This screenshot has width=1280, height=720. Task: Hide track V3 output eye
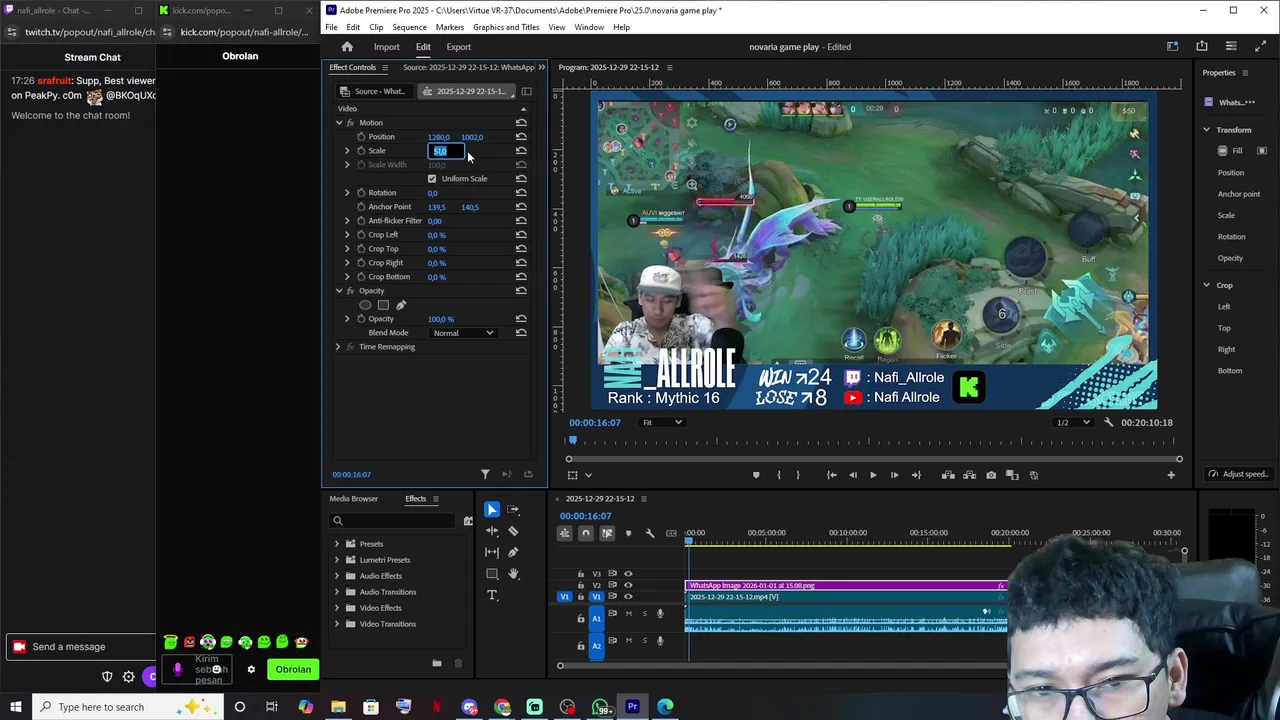tap(628, 574)
